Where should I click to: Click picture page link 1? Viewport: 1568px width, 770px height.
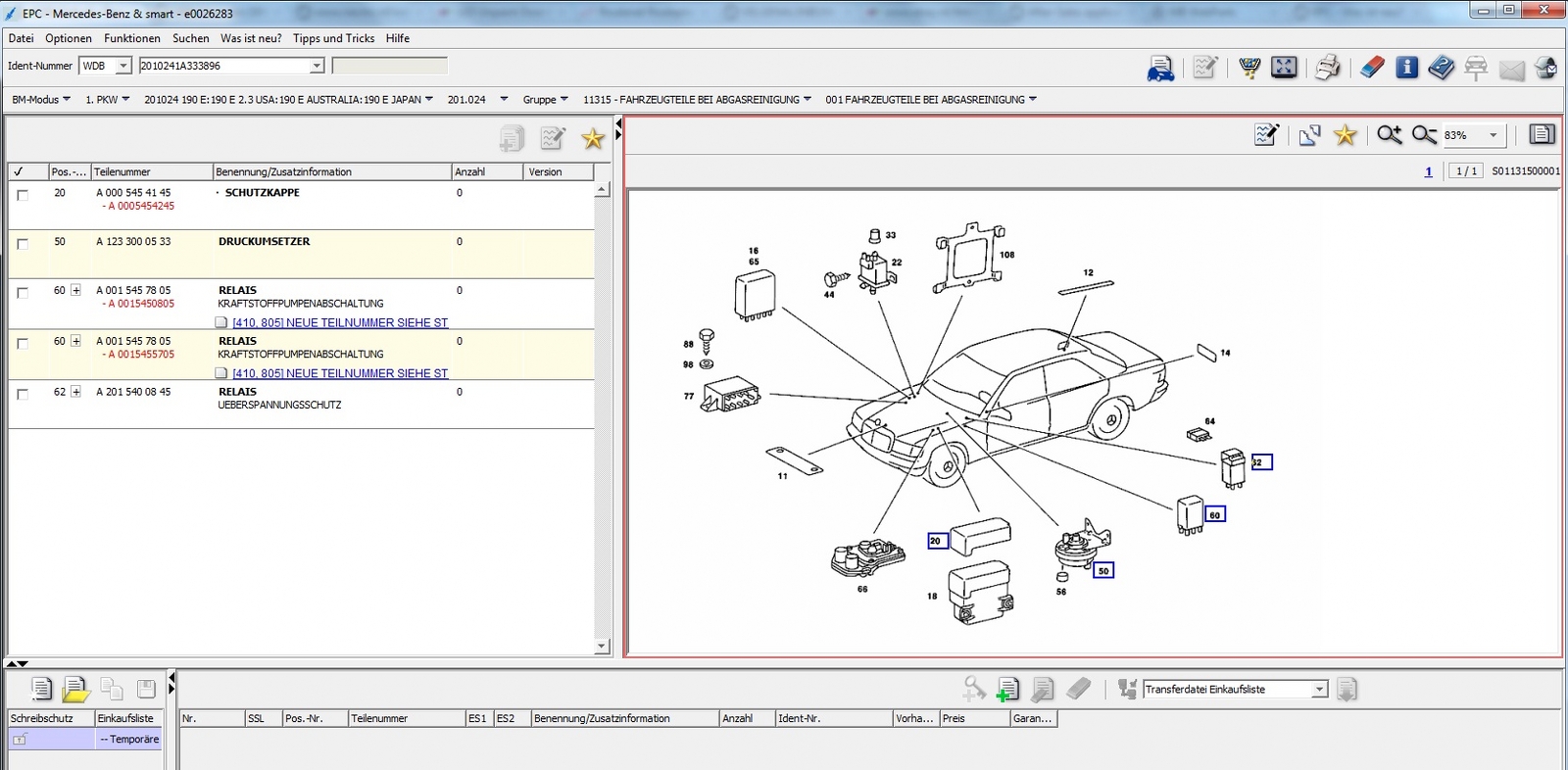point(1429,171)
